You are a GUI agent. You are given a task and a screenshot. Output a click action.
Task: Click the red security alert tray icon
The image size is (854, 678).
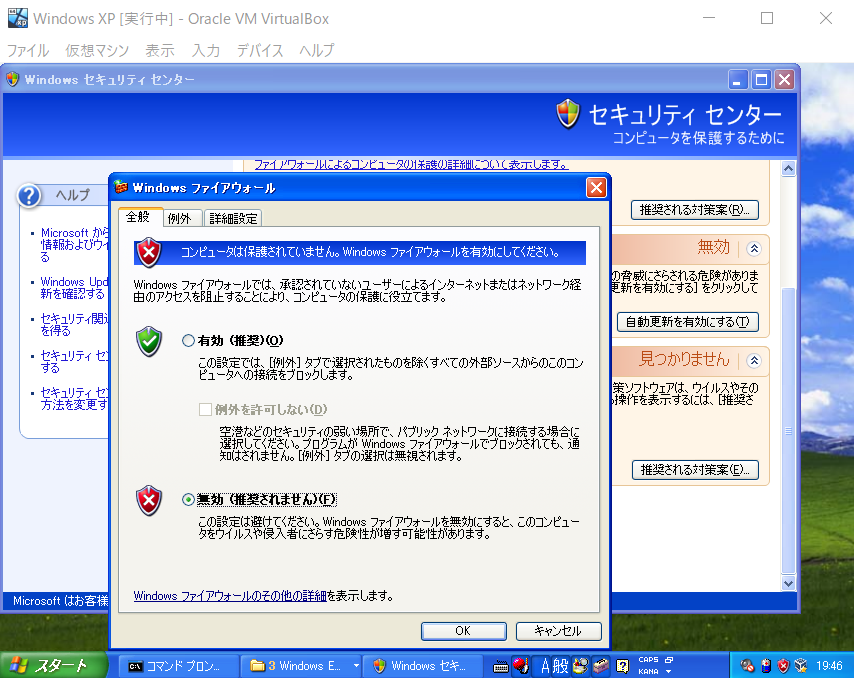[x=783, y=665]
